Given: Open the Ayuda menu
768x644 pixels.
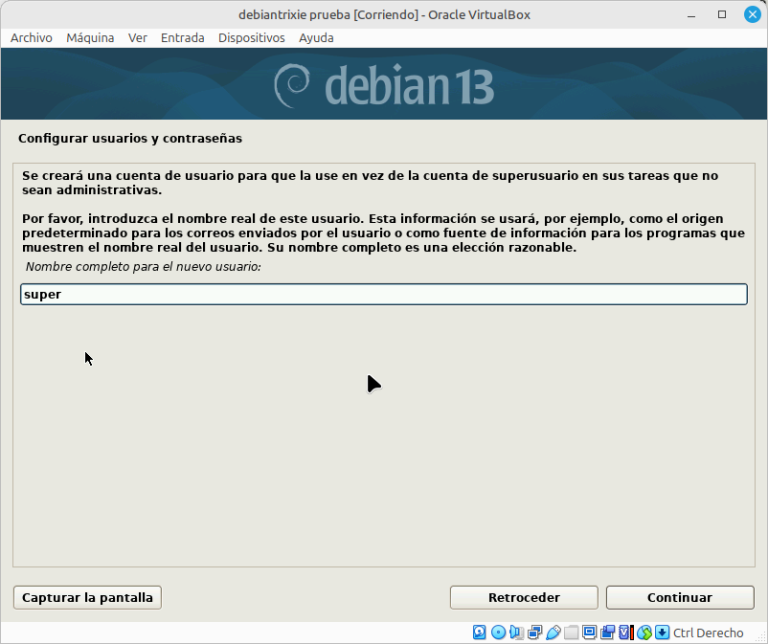Looking at the screenshot, I should tap(316, 38).
